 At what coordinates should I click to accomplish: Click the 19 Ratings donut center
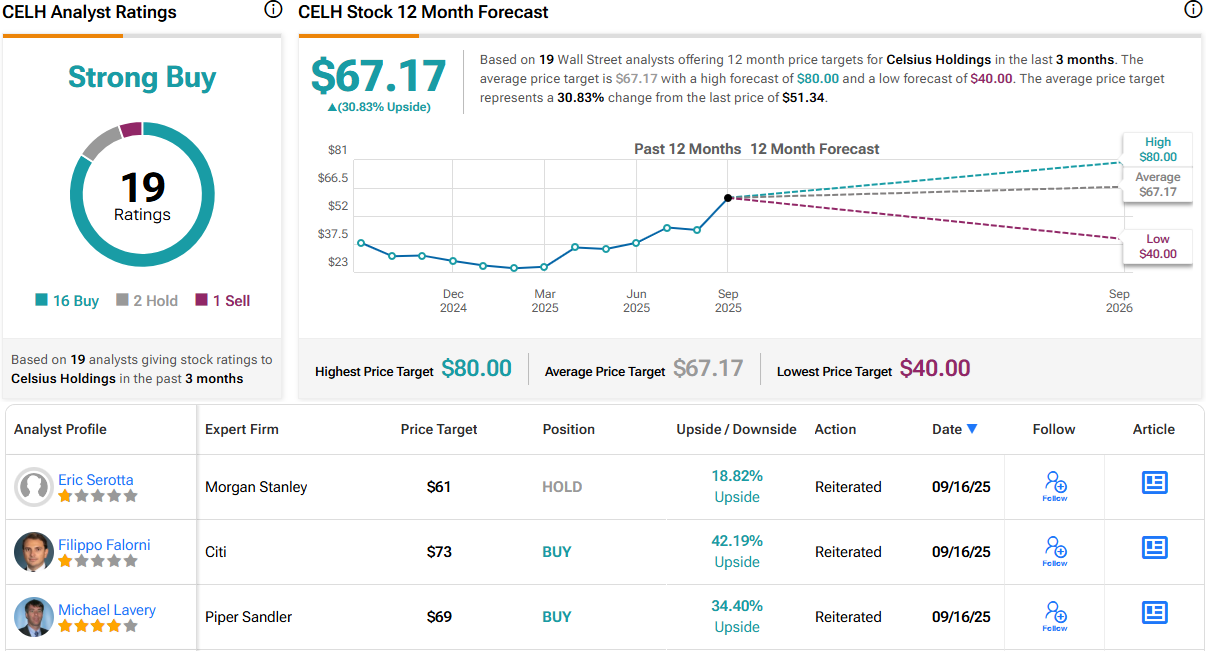point(142,195)
